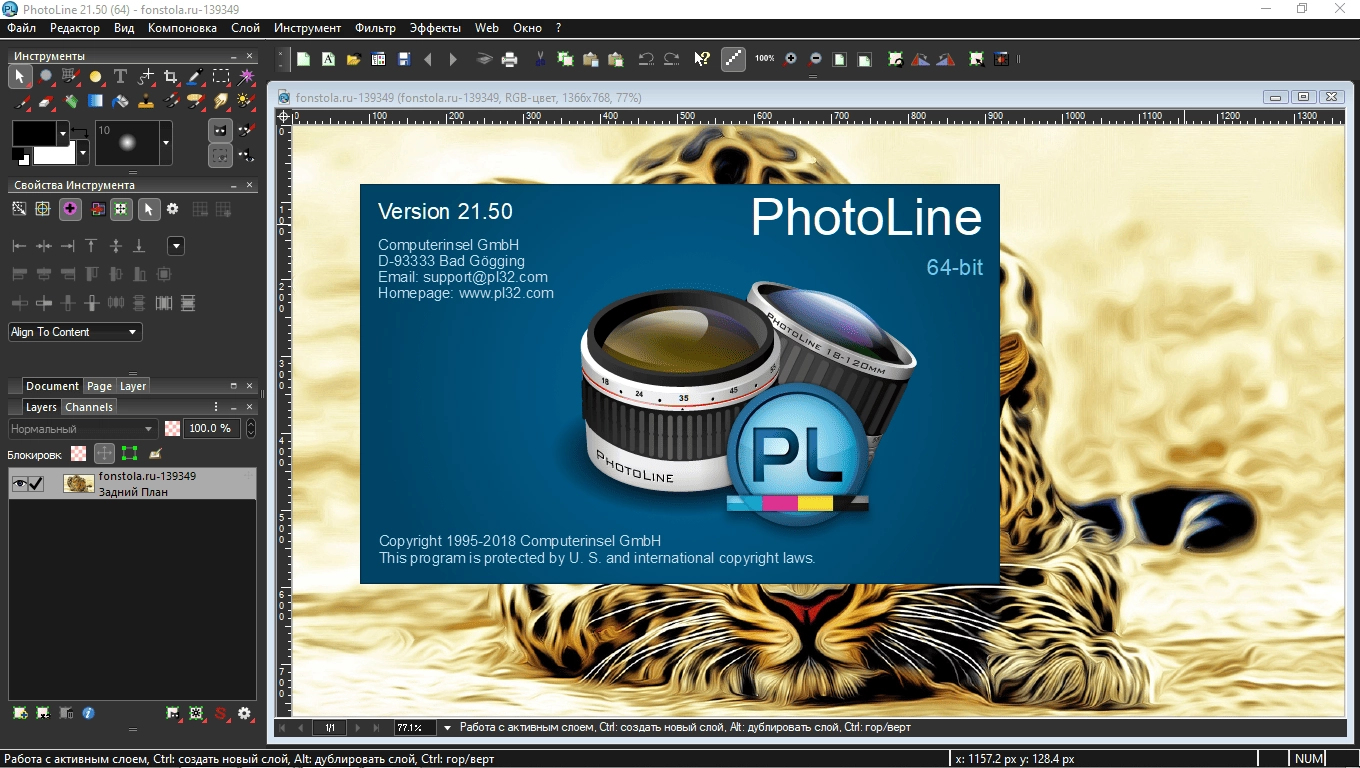1360x768 pixels.
Task: Select the yellow ellipse shape tool
Action: click(x=95, y=76)
